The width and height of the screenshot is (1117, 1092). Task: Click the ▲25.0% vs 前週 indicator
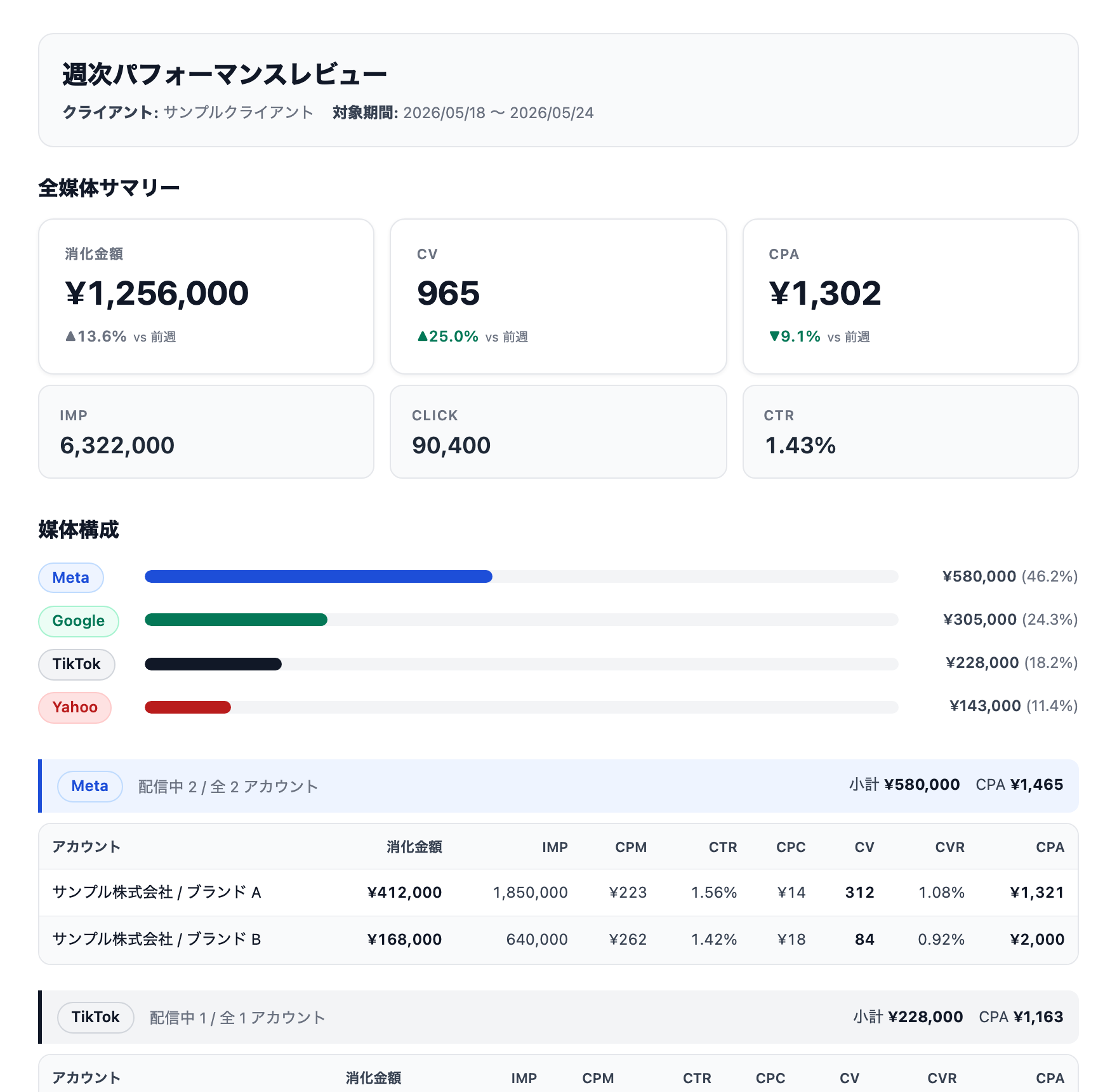coord(473,336)
